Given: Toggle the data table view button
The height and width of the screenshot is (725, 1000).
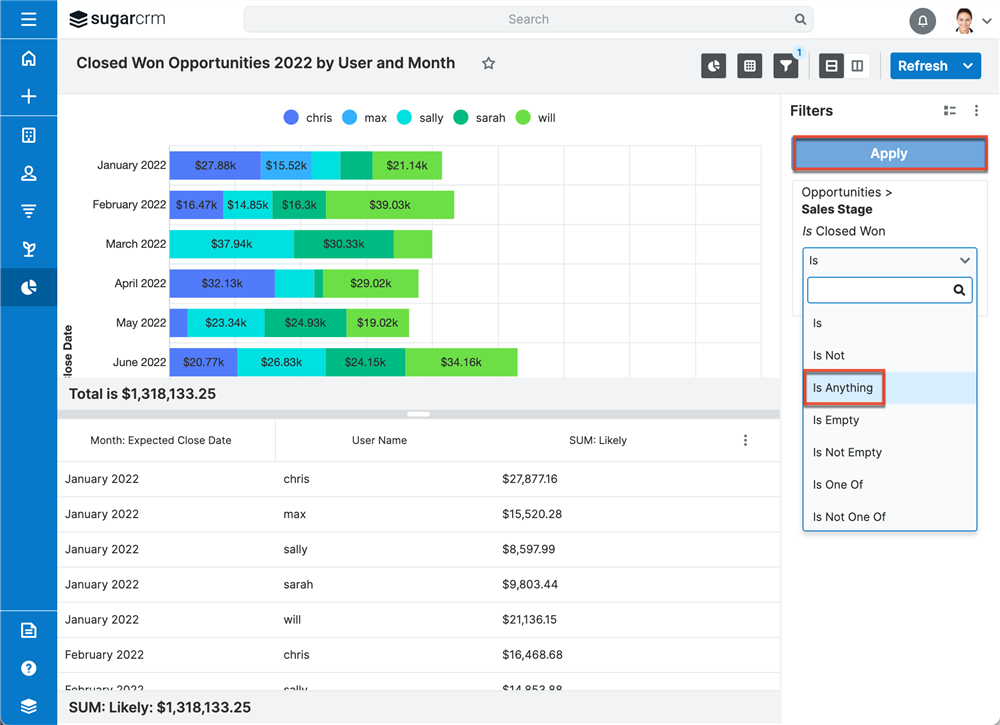Looking at the screenshot, I should pos(749,66).
